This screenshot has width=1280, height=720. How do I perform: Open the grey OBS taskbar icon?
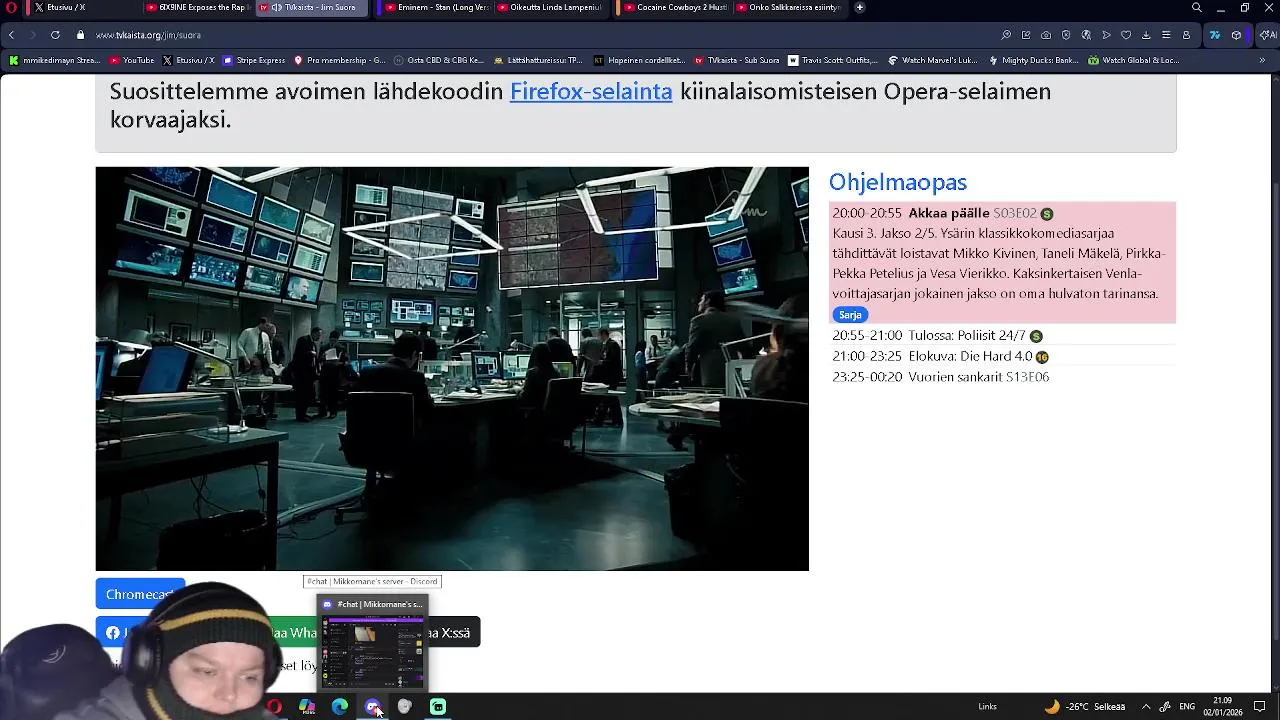coord(405,707)
